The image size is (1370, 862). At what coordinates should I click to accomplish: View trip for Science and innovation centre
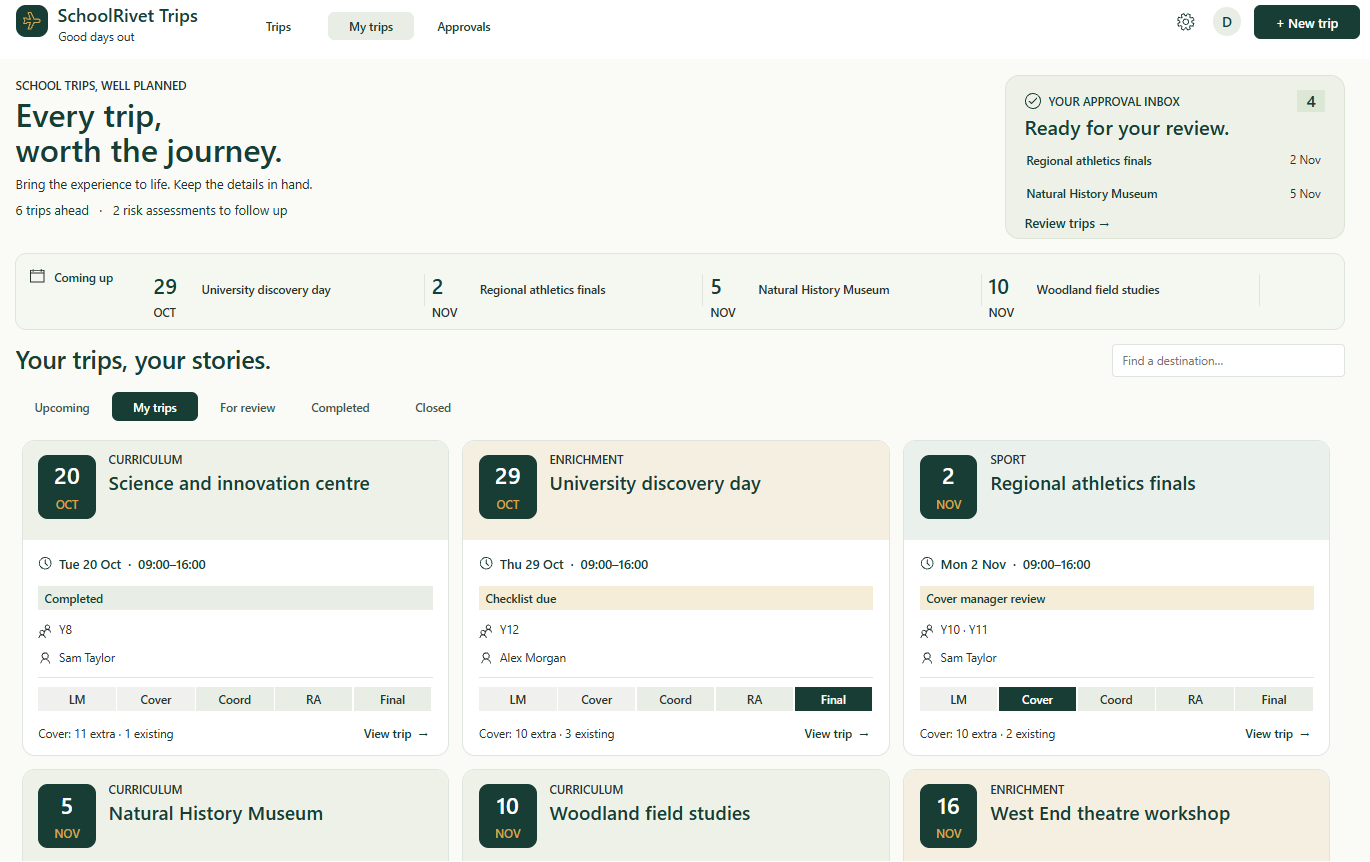click(397, 734)
